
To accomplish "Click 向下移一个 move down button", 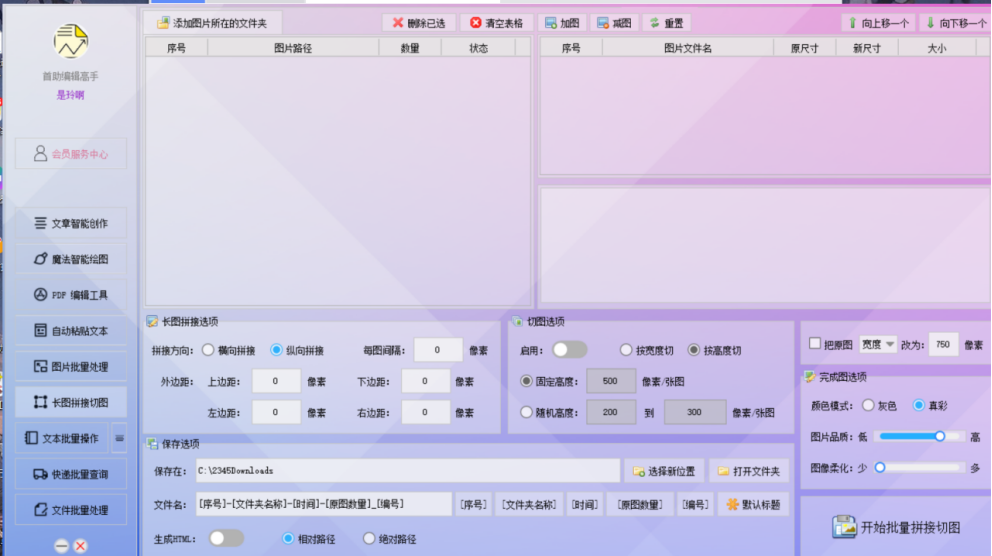I will tap(956, 23).
